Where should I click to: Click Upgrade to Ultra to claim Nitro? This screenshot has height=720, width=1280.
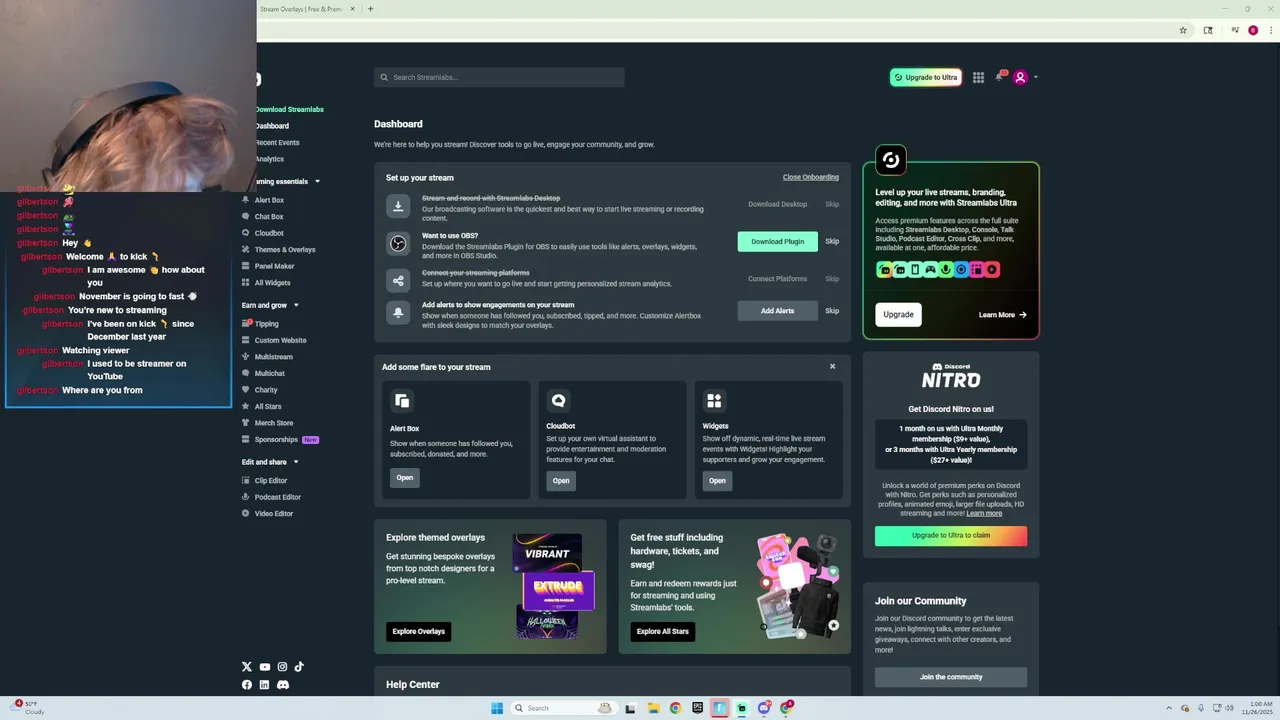tap(951, 535)
